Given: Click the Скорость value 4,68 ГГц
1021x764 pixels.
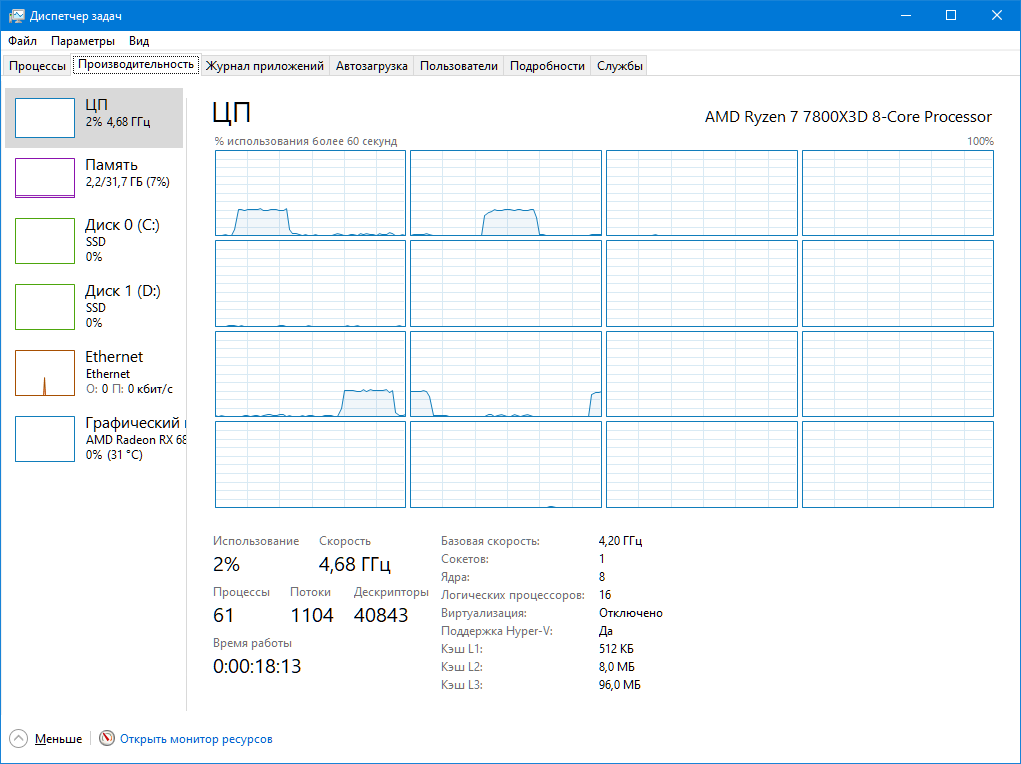Looking at the screenshot, I should [355, 564].
